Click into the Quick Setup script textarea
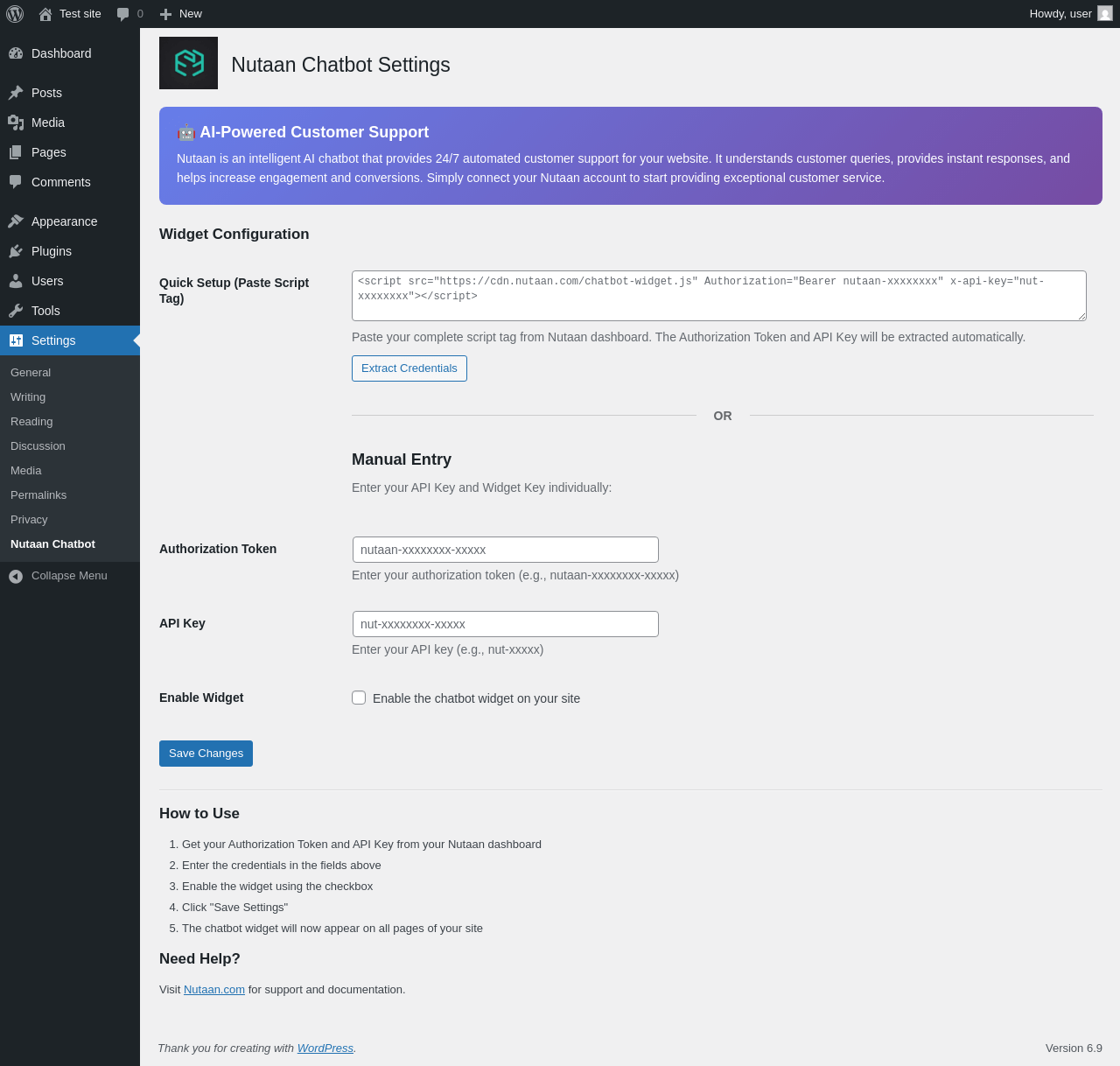This screenshot has height=1066, width=1120. [x=718, y=296]
